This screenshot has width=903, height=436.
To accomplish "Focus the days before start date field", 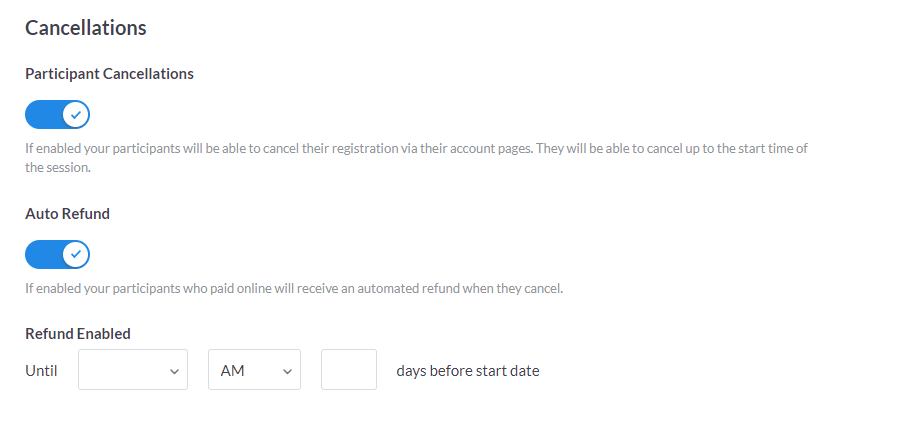I will pos(349,370).
